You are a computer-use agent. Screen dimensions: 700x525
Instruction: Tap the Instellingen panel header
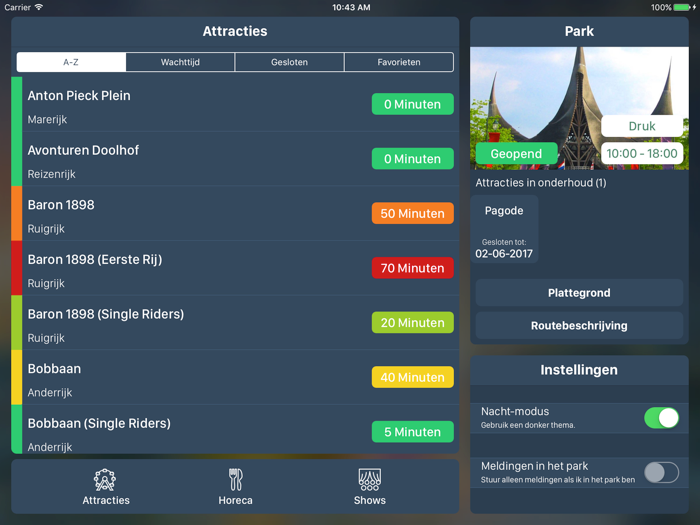coord(579,370)
